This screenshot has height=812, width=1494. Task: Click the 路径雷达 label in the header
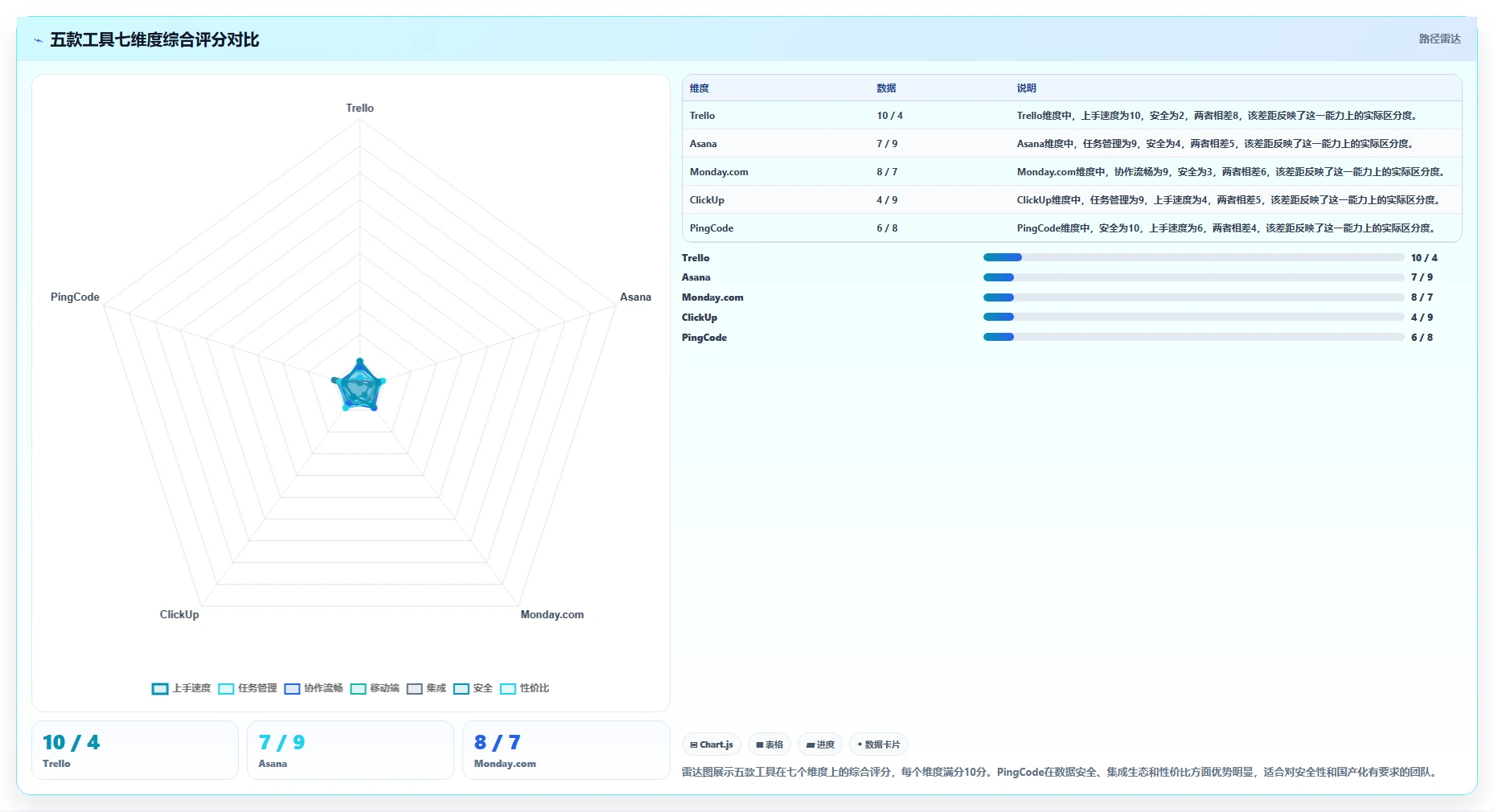click(1439, 39)
